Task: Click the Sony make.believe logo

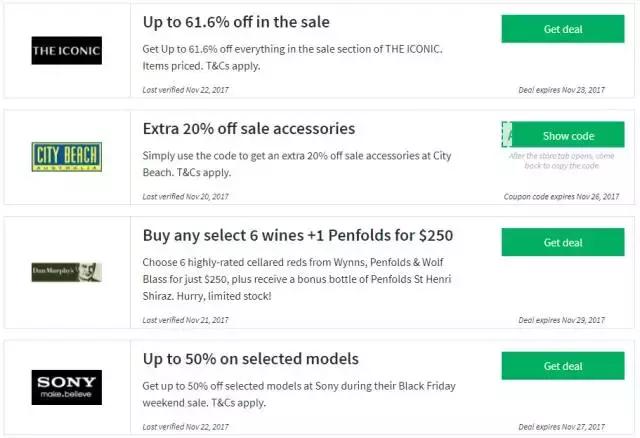Action: point(66,386)
